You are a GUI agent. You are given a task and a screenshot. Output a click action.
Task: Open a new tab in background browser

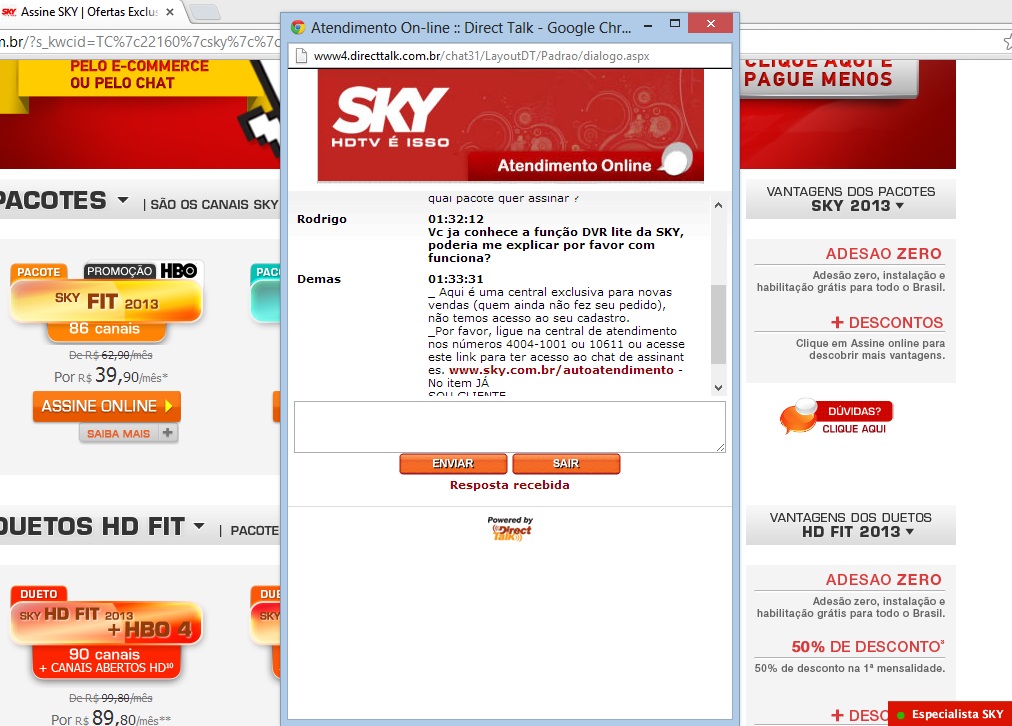tap(204, 12)
